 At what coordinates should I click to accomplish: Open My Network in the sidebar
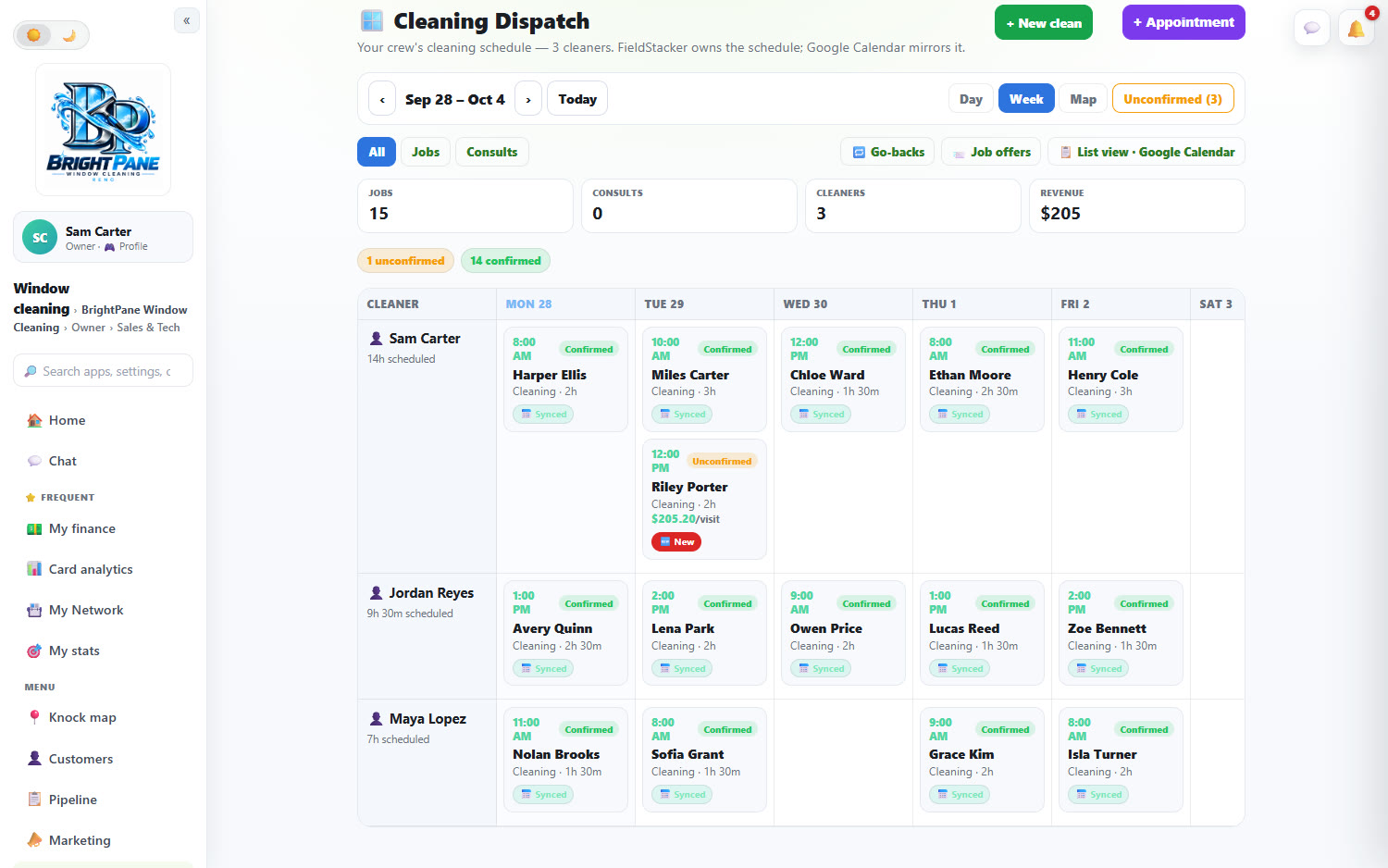[103, 610]
